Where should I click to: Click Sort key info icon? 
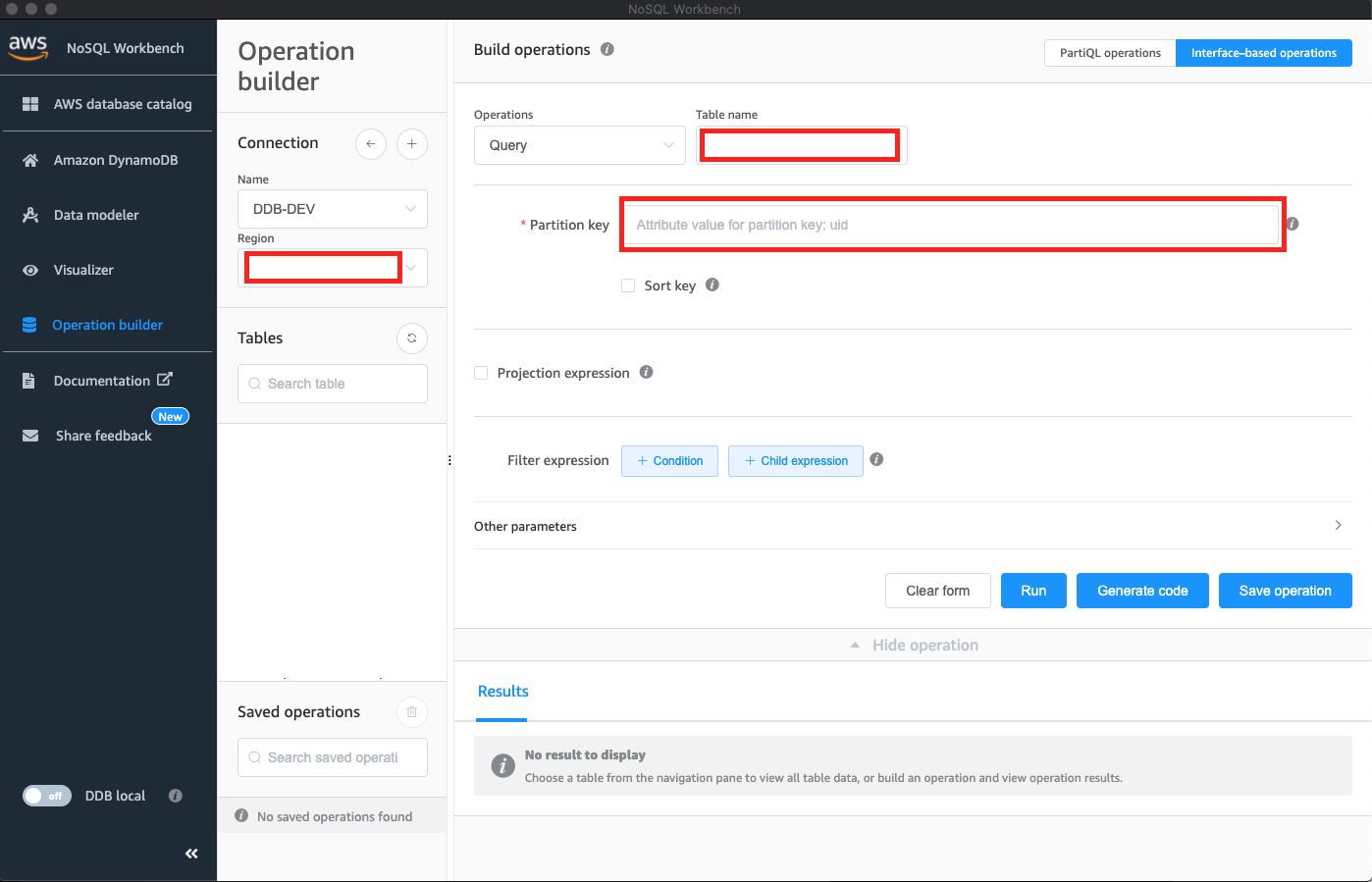(x=712, y=285)
